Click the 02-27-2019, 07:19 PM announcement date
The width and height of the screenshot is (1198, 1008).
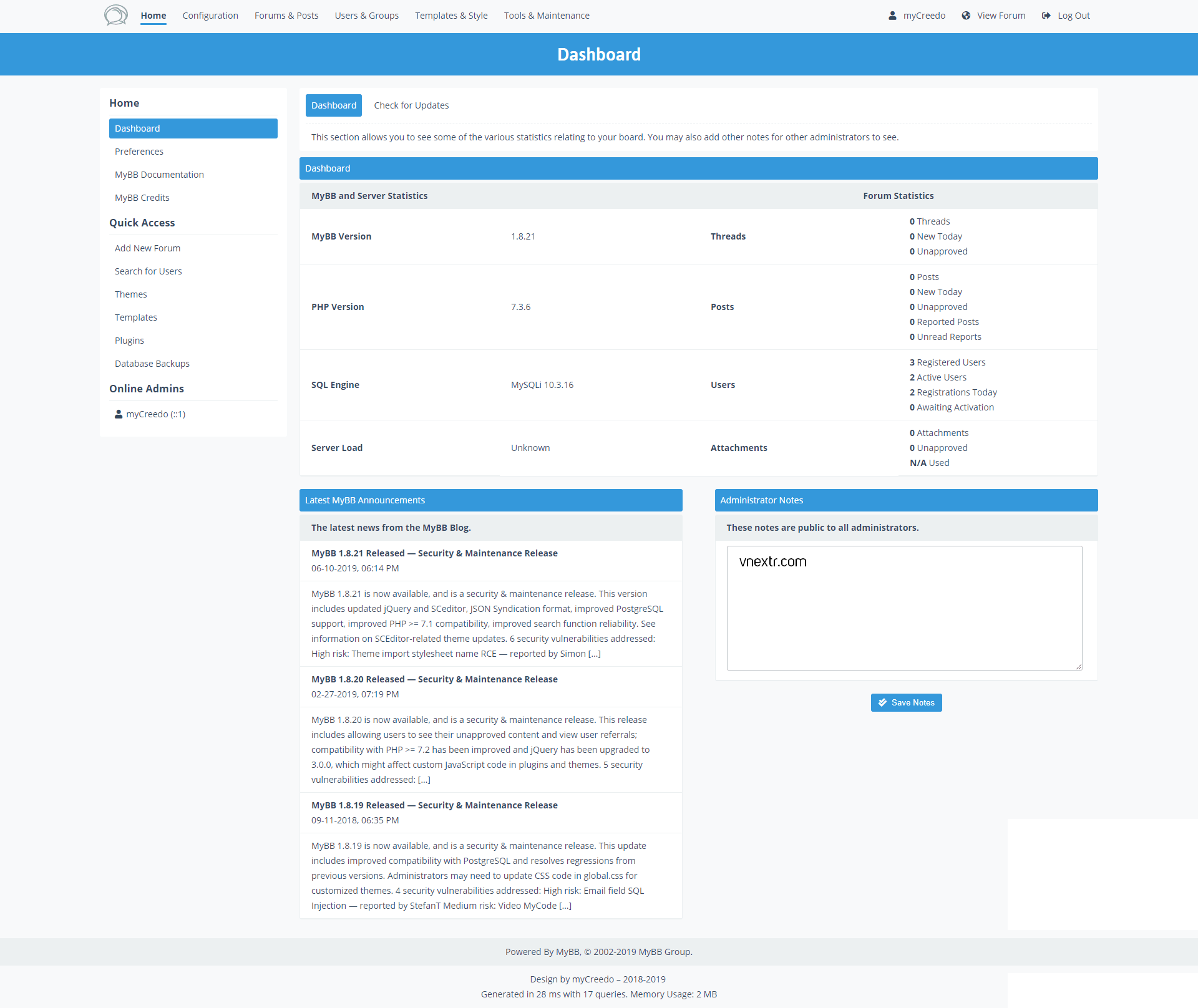click(355, 694)
